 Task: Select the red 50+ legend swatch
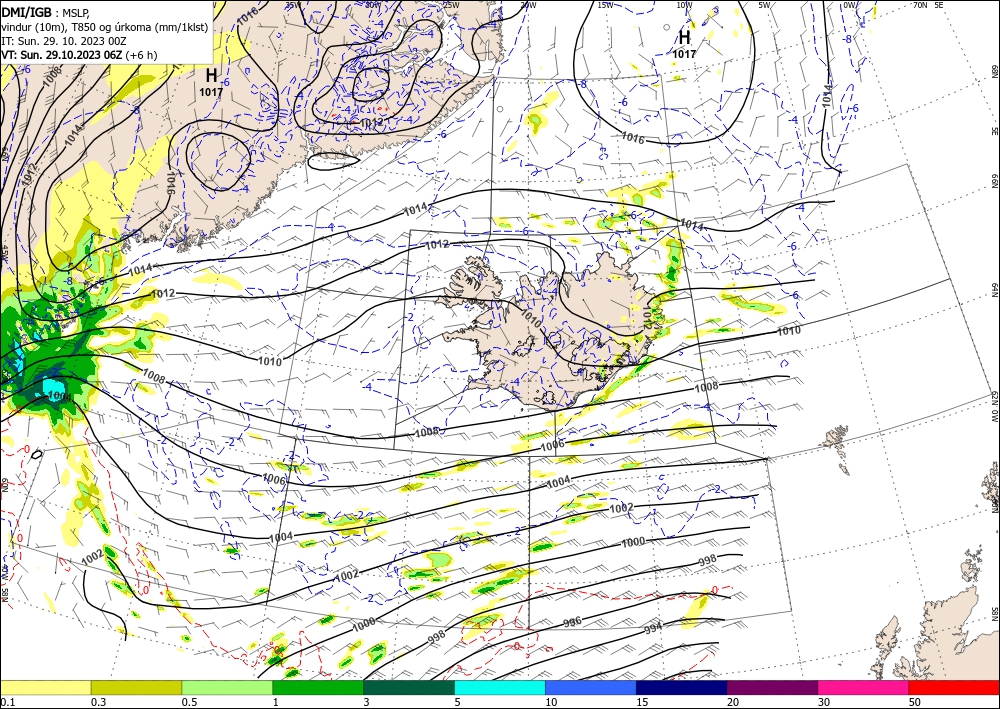954,687
